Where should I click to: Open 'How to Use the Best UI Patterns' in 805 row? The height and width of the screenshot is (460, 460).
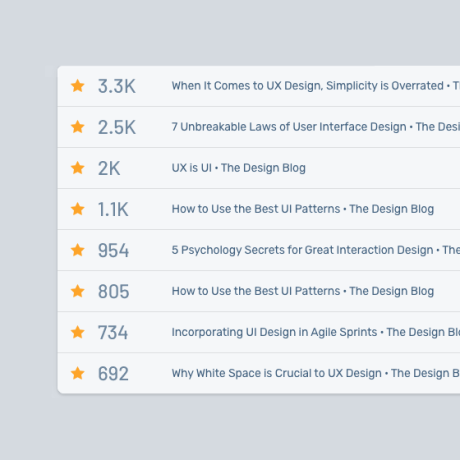[x=303, y=291]
